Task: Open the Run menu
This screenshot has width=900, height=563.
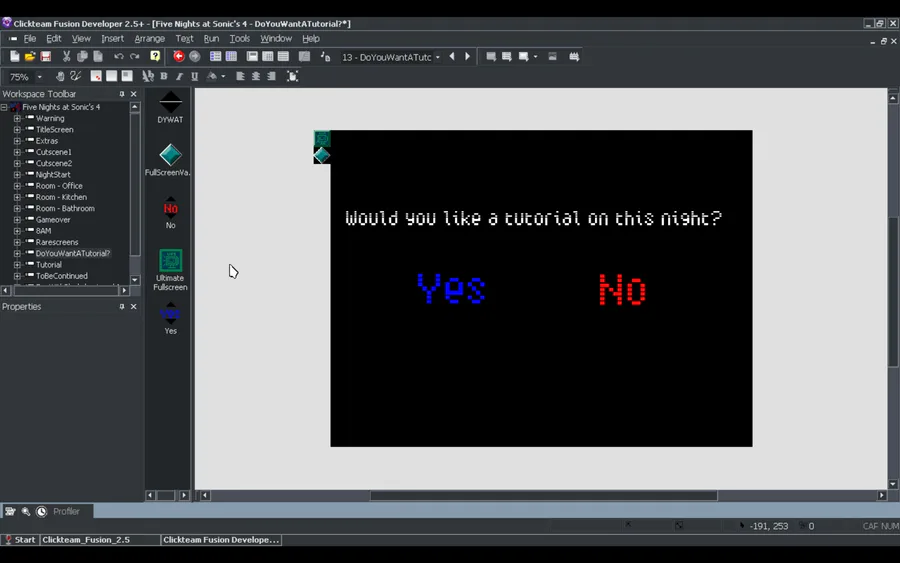Action: pyautogui.click(x=211, y=38)
